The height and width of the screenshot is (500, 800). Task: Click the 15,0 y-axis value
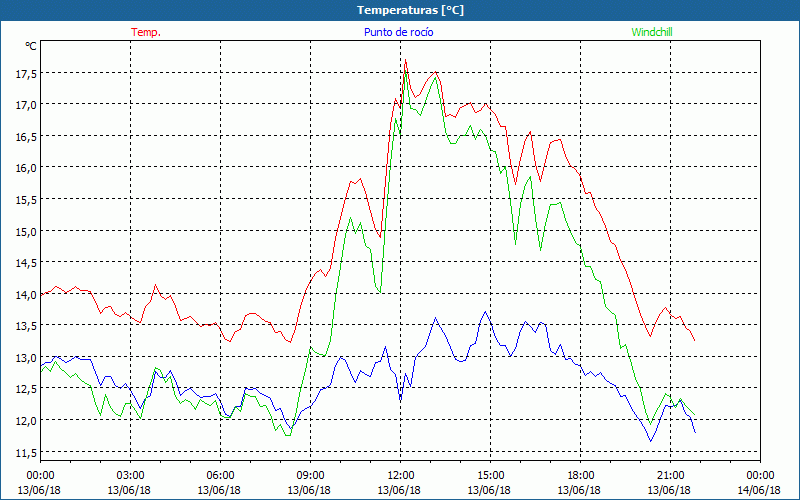tap(27, 232)
